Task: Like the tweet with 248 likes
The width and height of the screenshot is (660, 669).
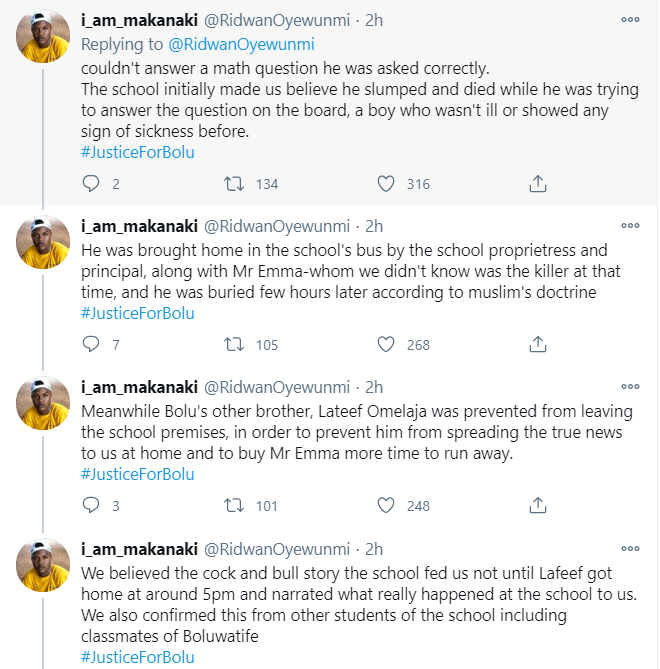Action: (387, 505)
